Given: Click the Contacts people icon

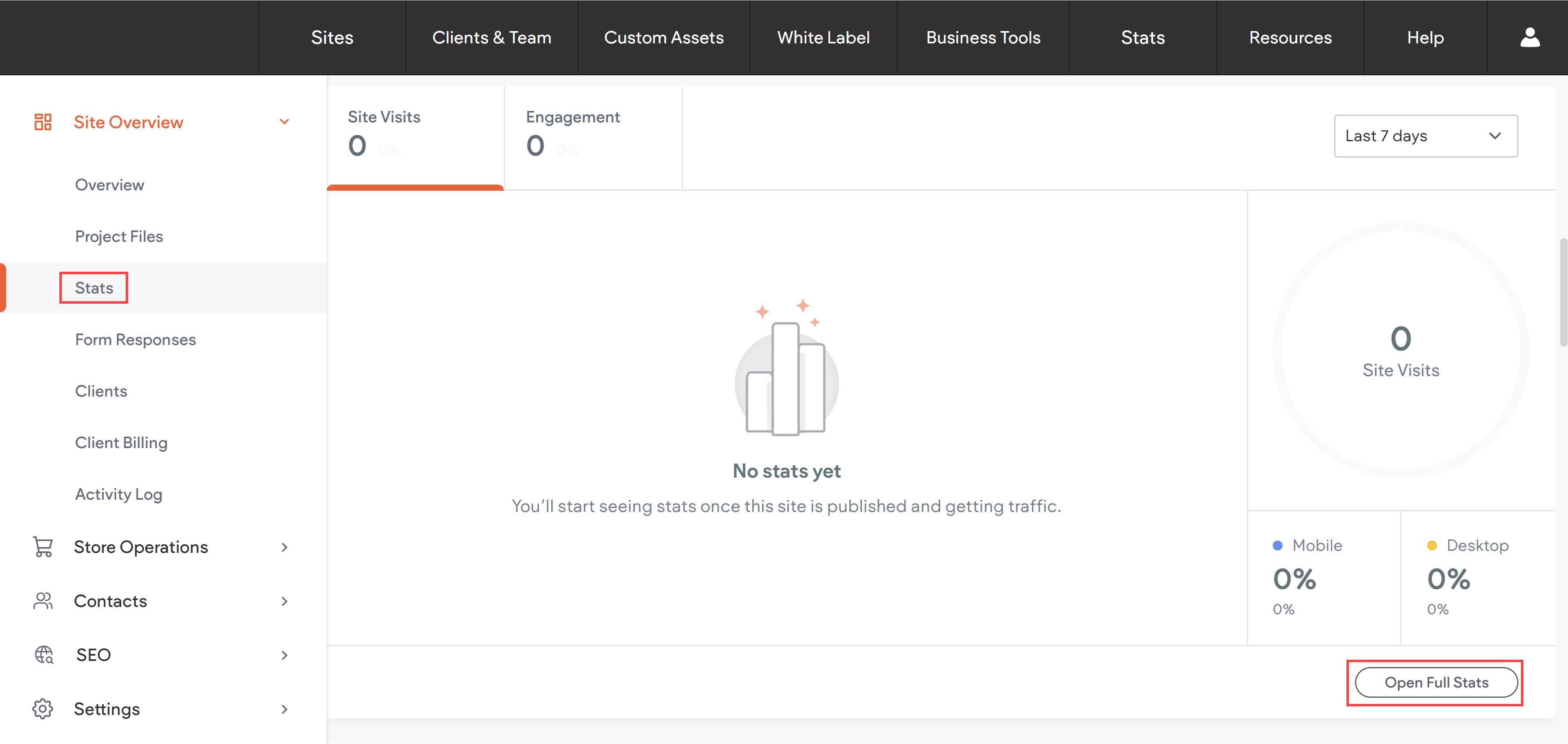Looking at the screenshot, I should (43, 600).
